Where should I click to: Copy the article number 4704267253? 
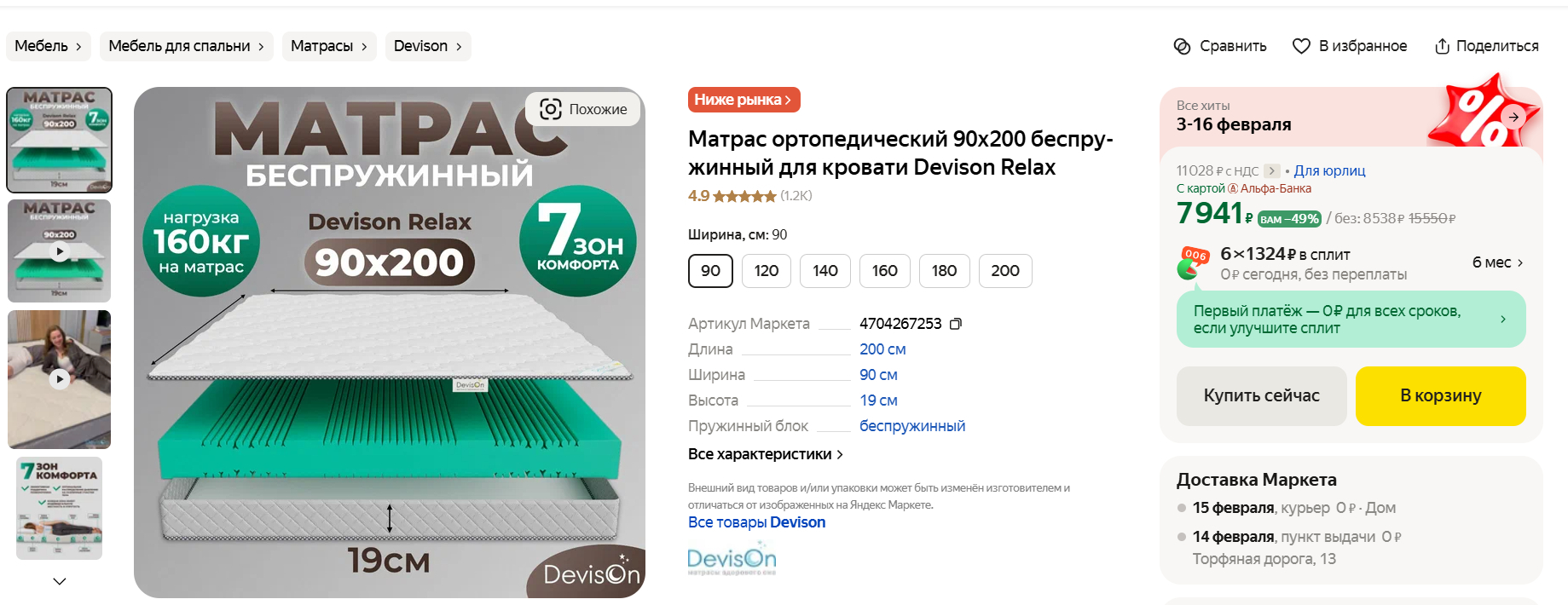pos(956,324)
